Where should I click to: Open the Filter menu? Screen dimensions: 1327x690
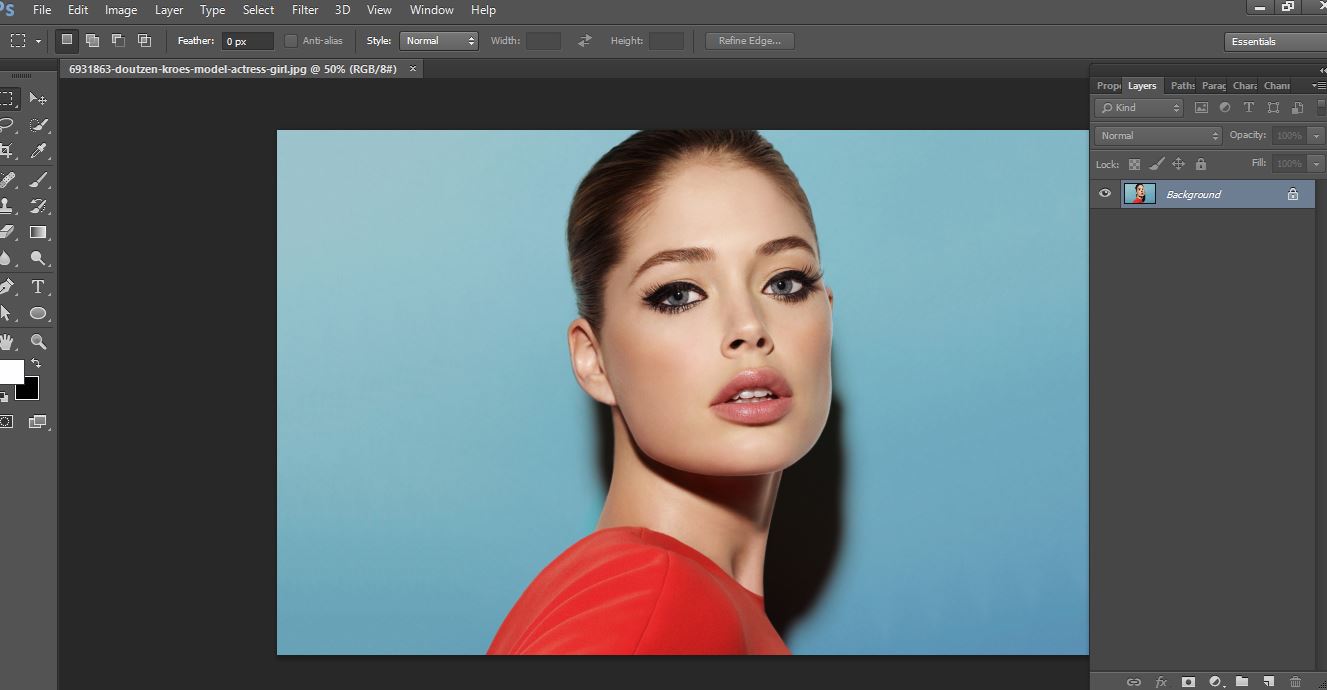click(x=305, y=10)
